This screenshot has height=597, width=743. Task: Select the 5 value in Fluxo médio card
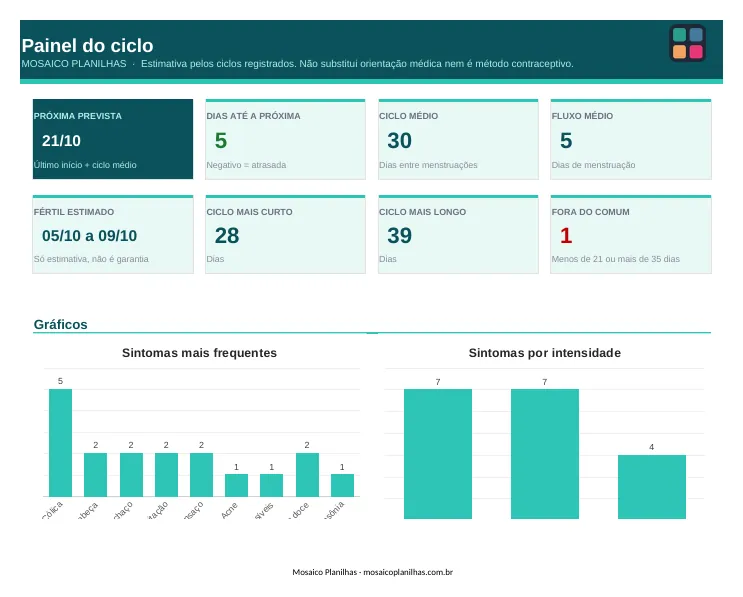[x=566, y=141]
